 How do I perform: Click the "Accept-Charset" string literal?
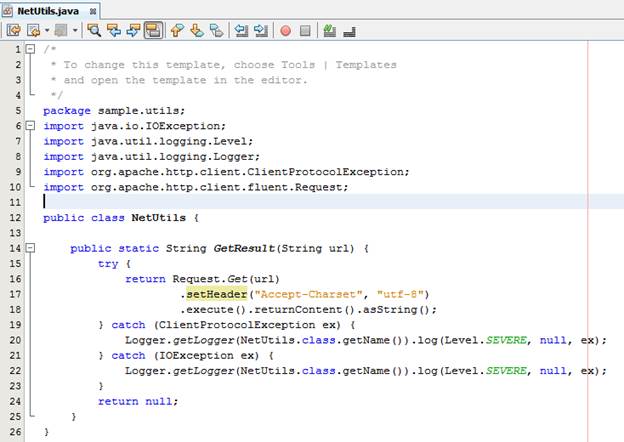(x=308, y=294)
